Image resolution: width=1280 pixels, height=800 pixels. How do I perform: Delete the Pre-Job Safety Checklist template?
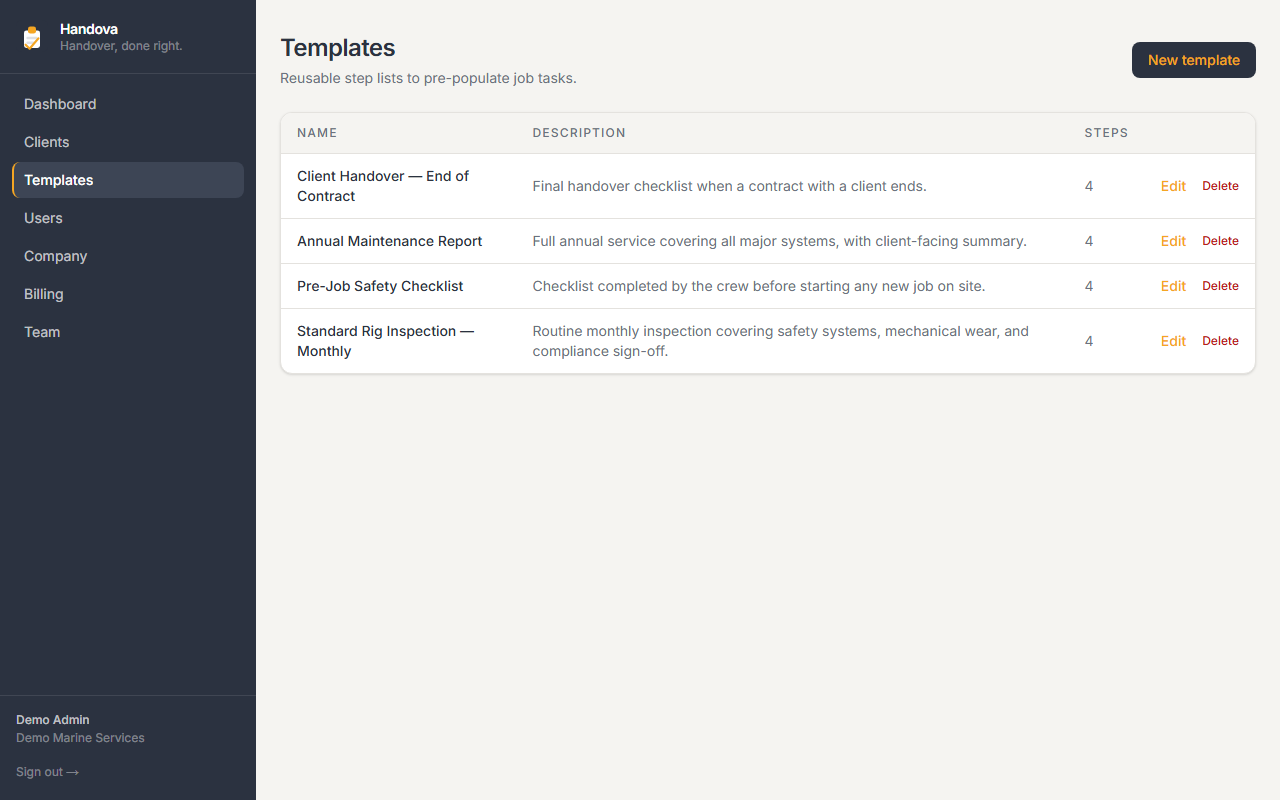pyautogui.click(x=1220, y=286)
